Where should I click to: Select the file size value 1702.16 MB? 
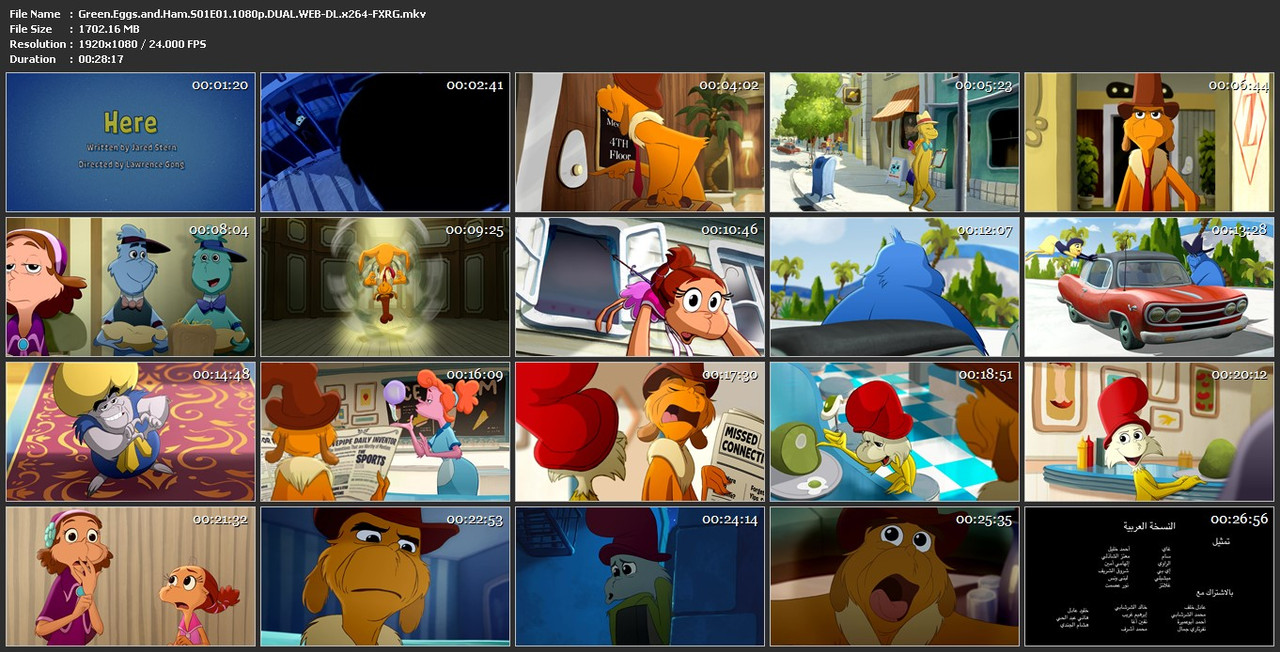(x=109, y=29)
